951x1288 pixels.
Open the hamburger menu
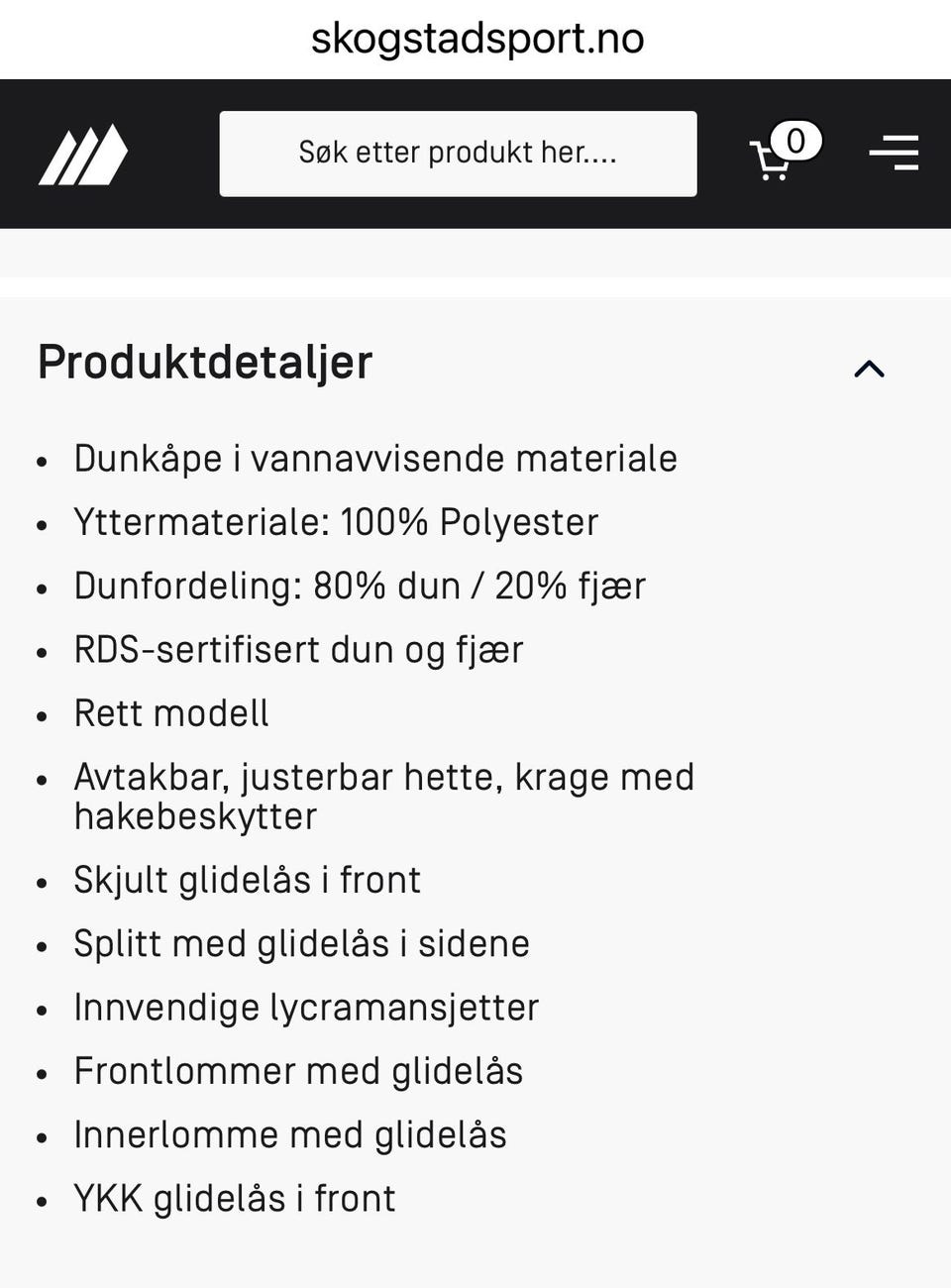[x=894, y=154]
